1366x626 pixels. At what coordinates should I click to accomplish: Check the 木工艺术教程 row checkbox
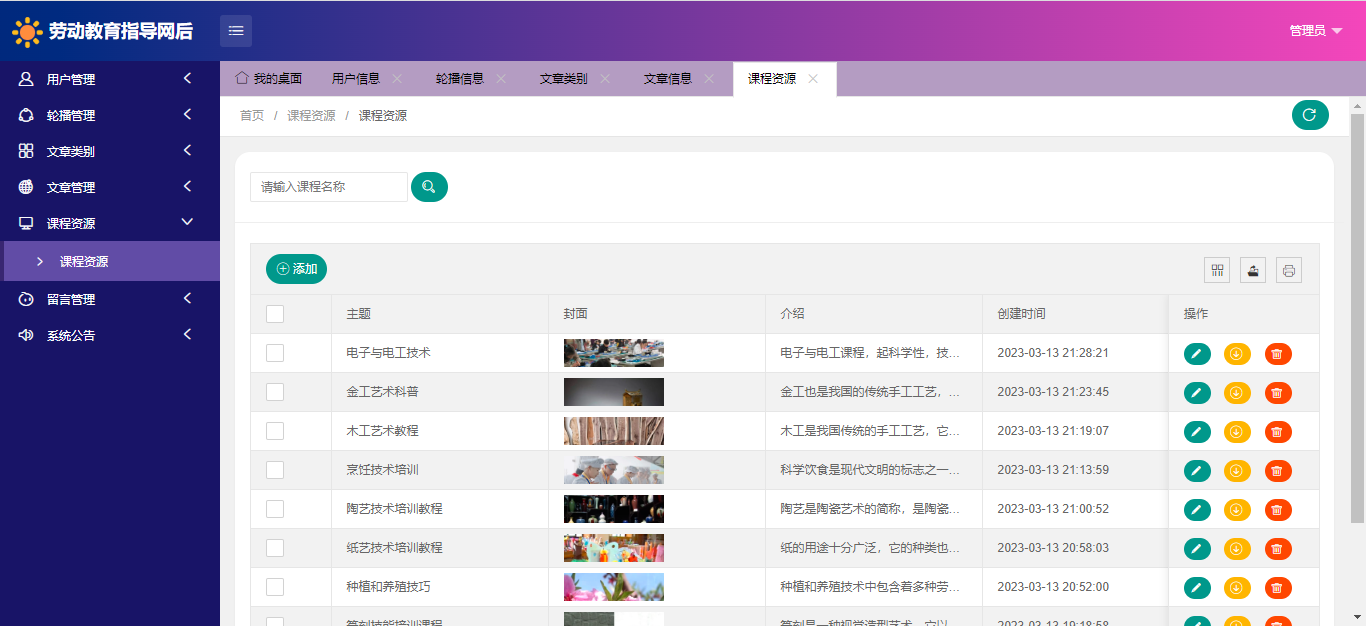(275, 431)
